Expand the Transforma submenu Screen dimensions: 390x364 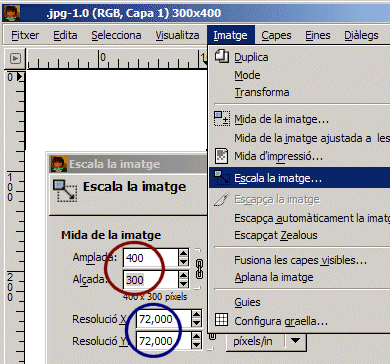tap(262, 92)
